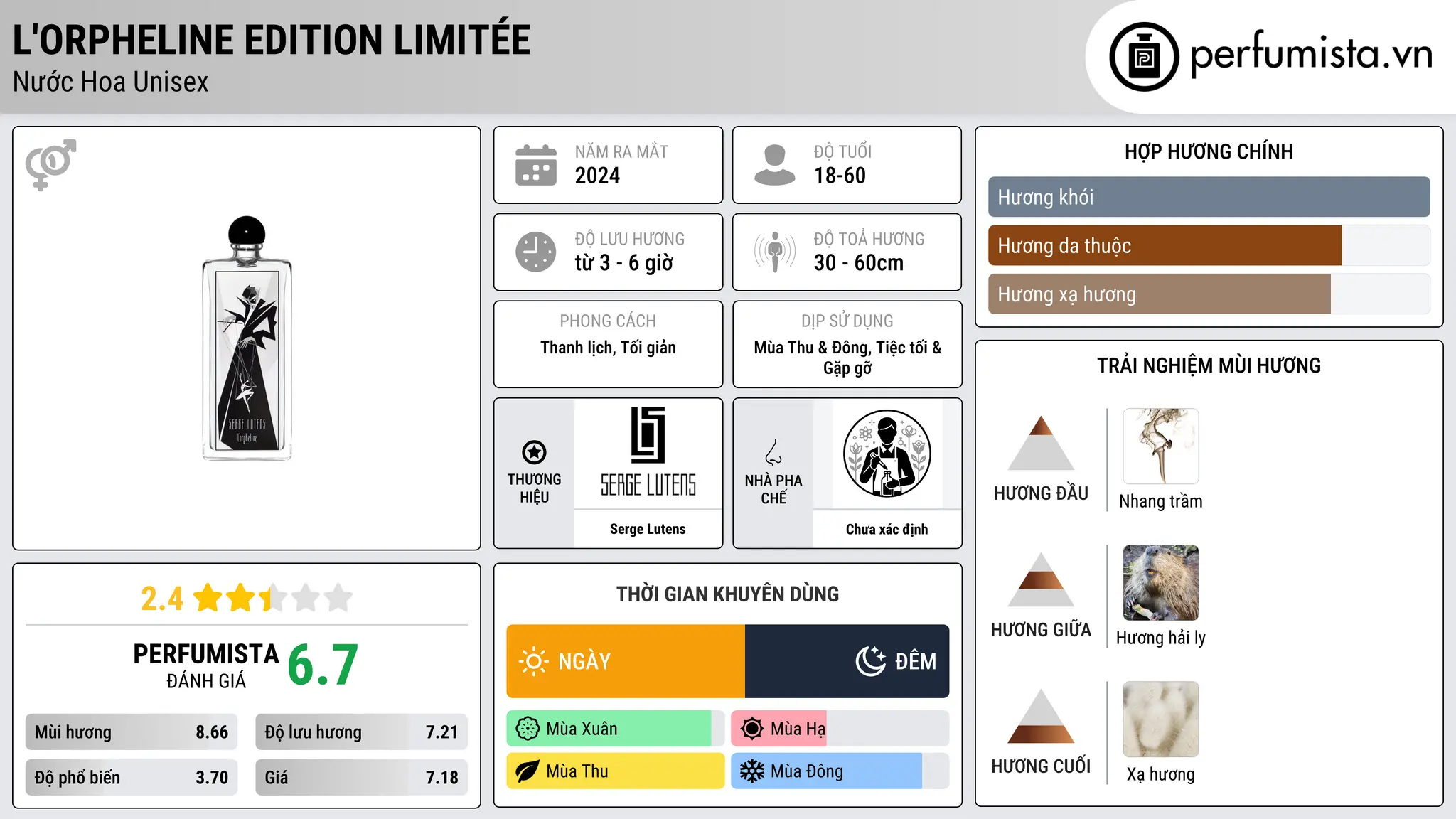Click the leaf icon for Mùa Thu
Screen dimensions: 1456x819
528,771
